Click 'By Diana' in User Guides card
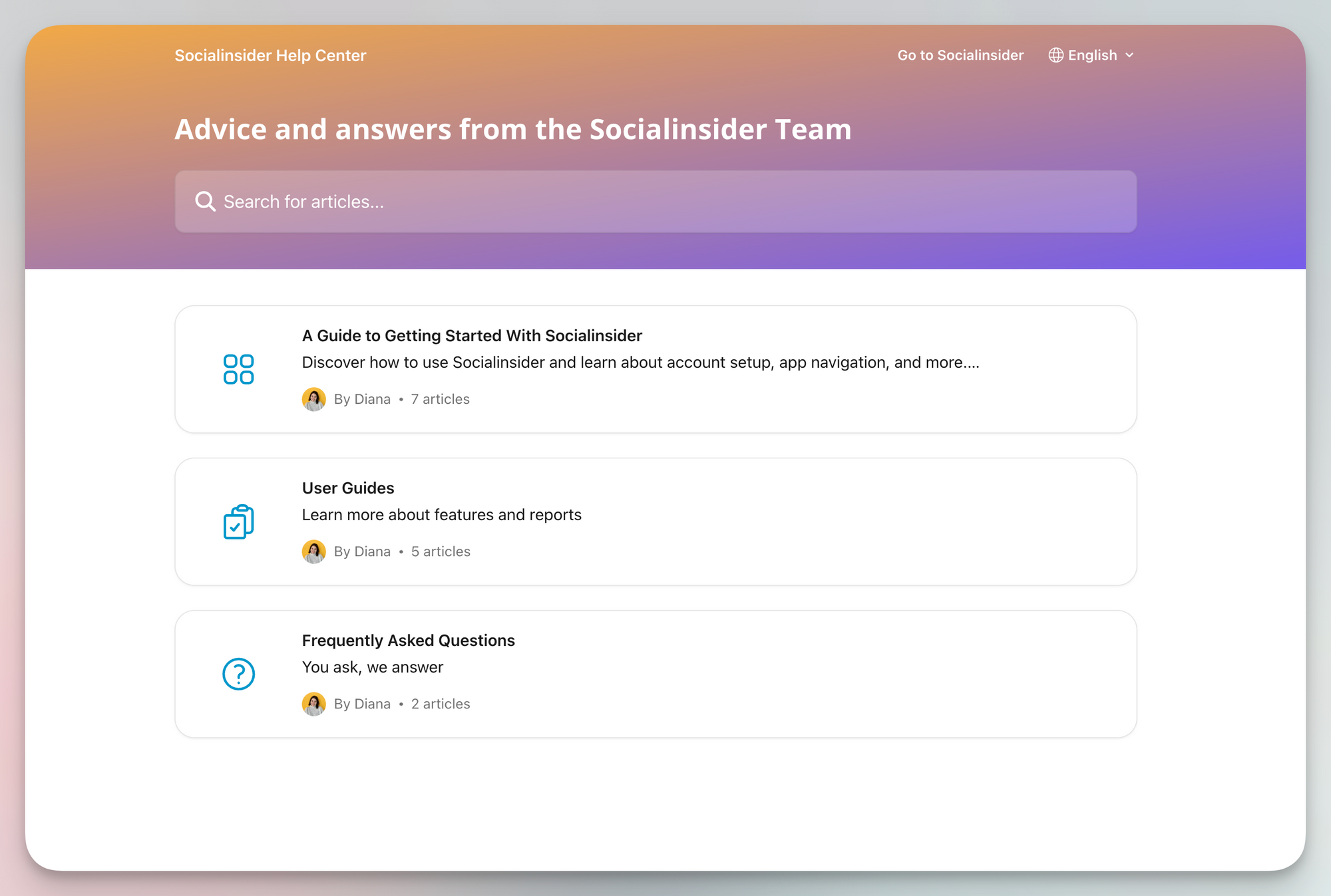Viewport: 1331px width, 896px height. click(362, 551)
